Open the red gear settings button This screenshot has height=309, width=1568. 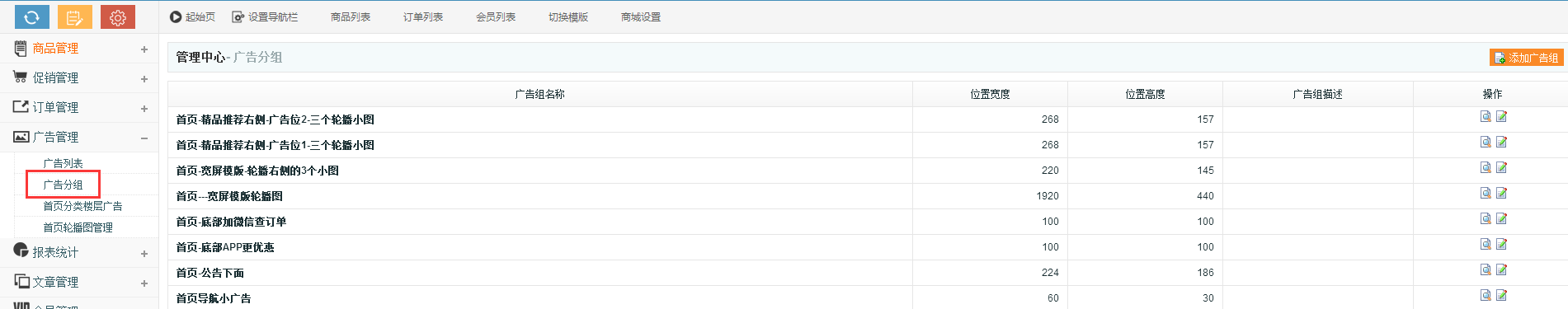click(118, 16)
